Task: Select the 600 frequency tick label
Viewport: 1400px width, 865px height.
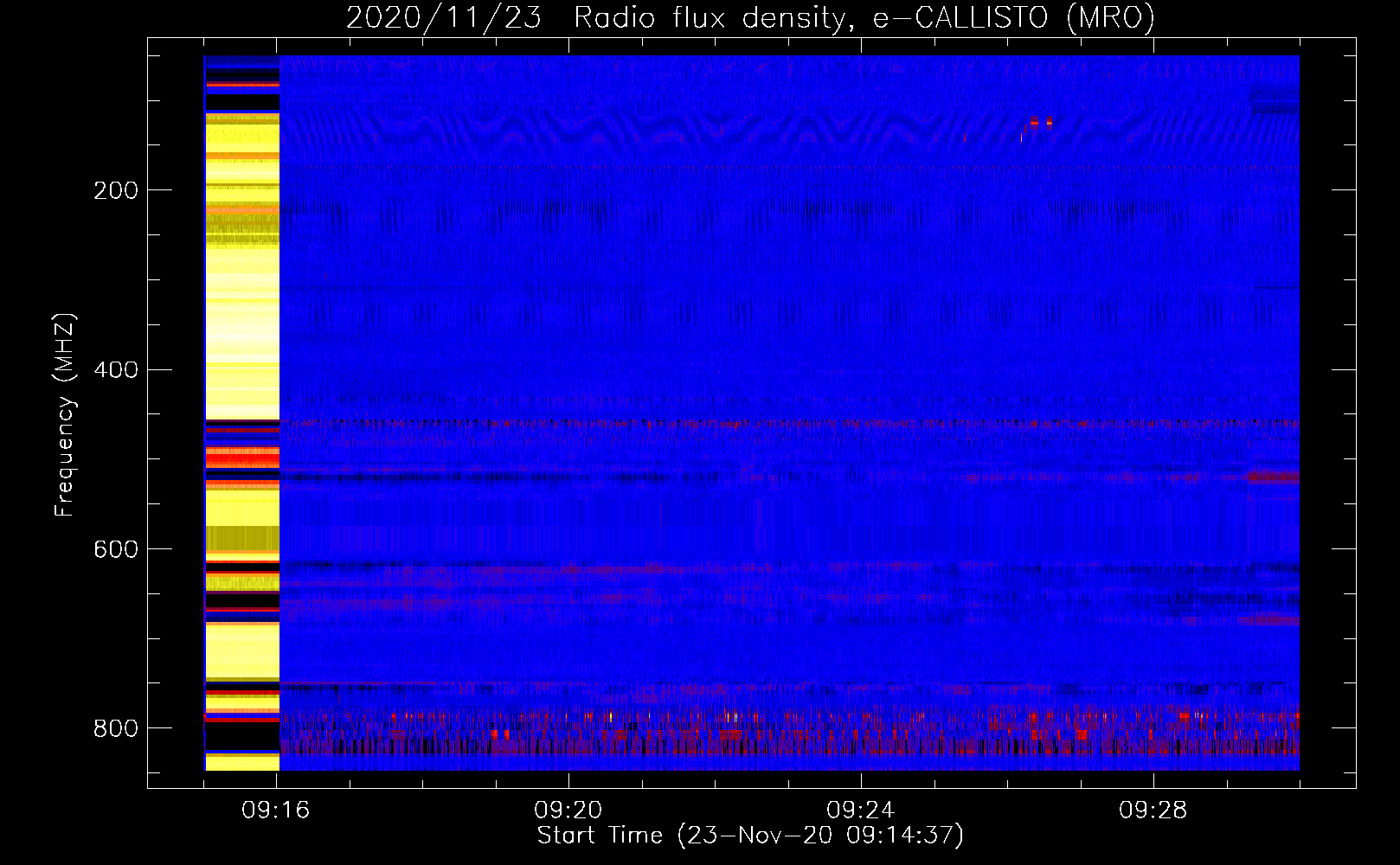Action: pos(116,550)
